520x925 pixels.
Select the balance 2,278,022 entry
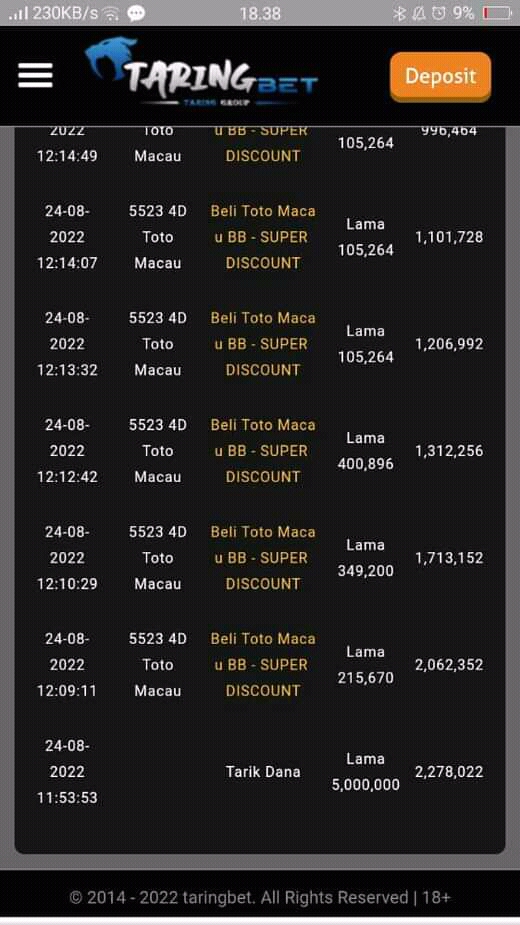click(x=449, y=772)
